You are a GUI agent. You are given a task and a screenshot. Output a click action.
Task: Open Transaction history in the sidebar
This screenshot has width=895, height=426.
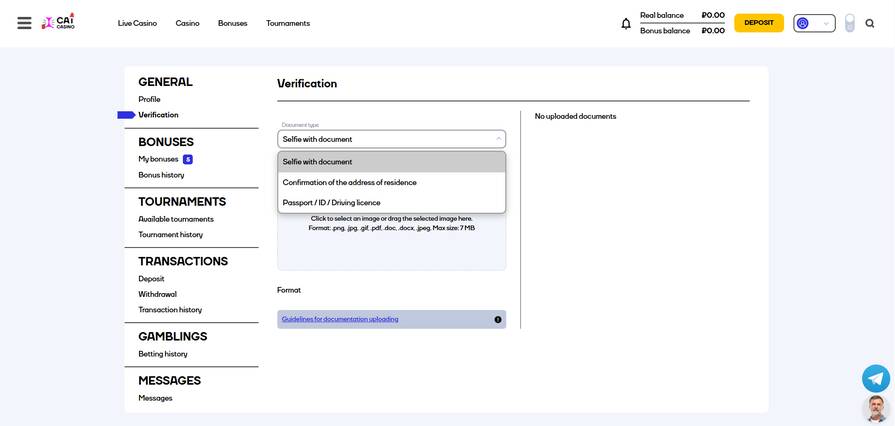(x=170, y=310)
